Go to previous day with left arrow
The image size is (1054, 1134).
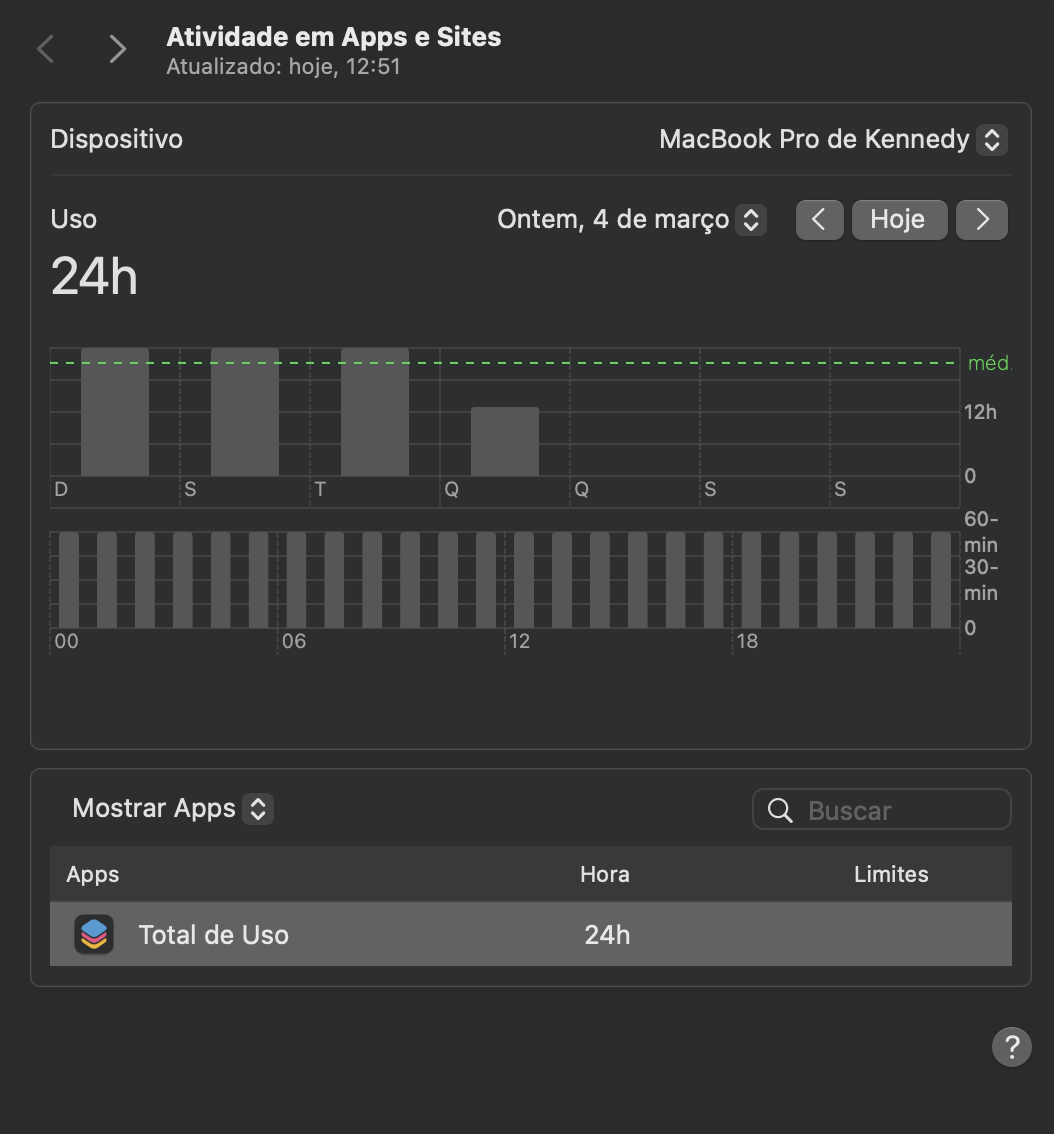tap(819, 220)
